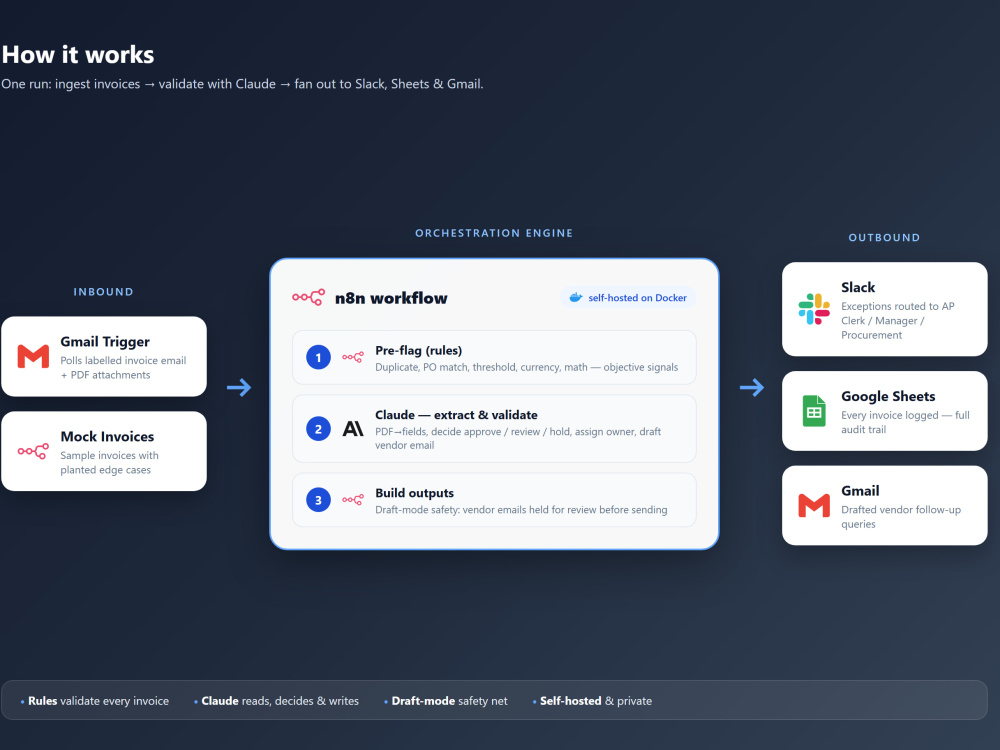The image size is (1000, 750).
Task: Open the Pre-flag (rules) step title
Action: 418,351
